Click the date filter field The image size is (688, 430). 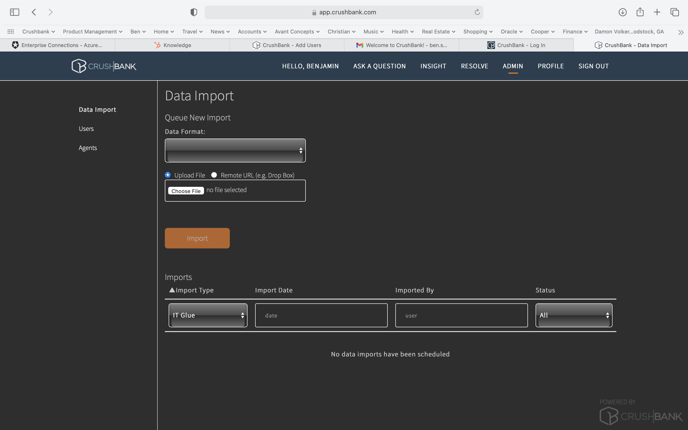[321, 315]
